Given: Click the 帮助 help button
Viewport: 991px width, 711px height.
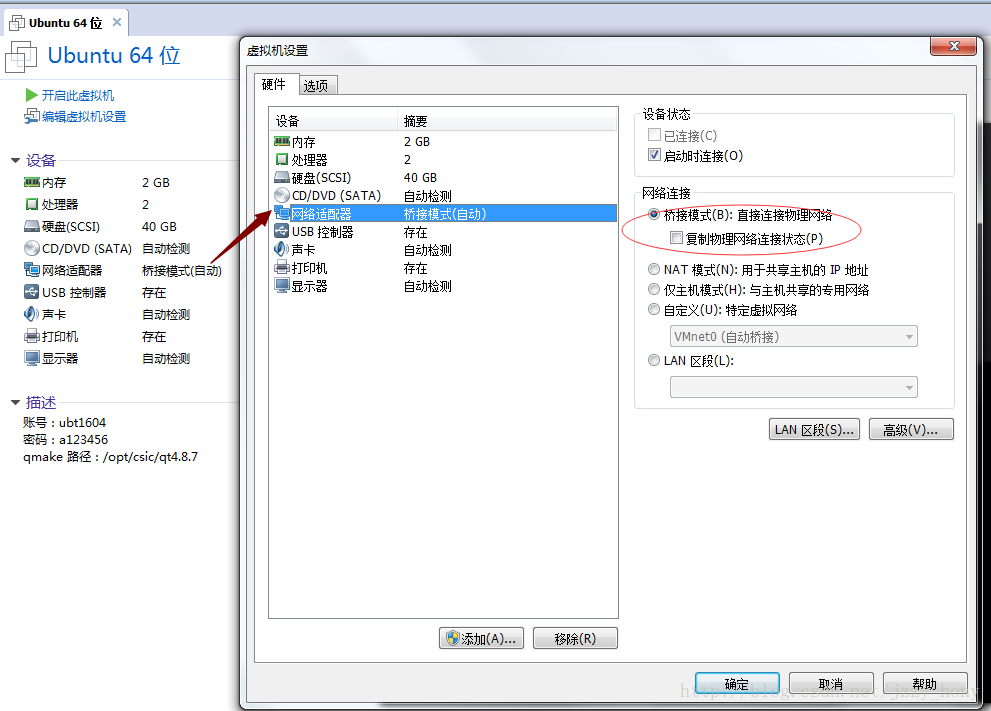Looking at the screenshot, I should tap(925, 683).
